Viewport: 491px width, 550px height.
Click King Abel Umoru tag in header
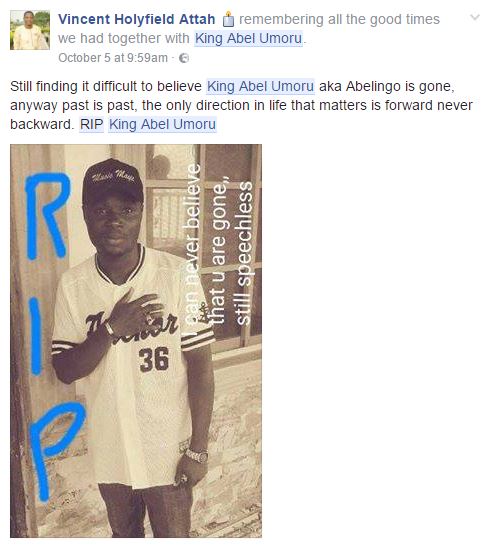(x=248, y=38)
